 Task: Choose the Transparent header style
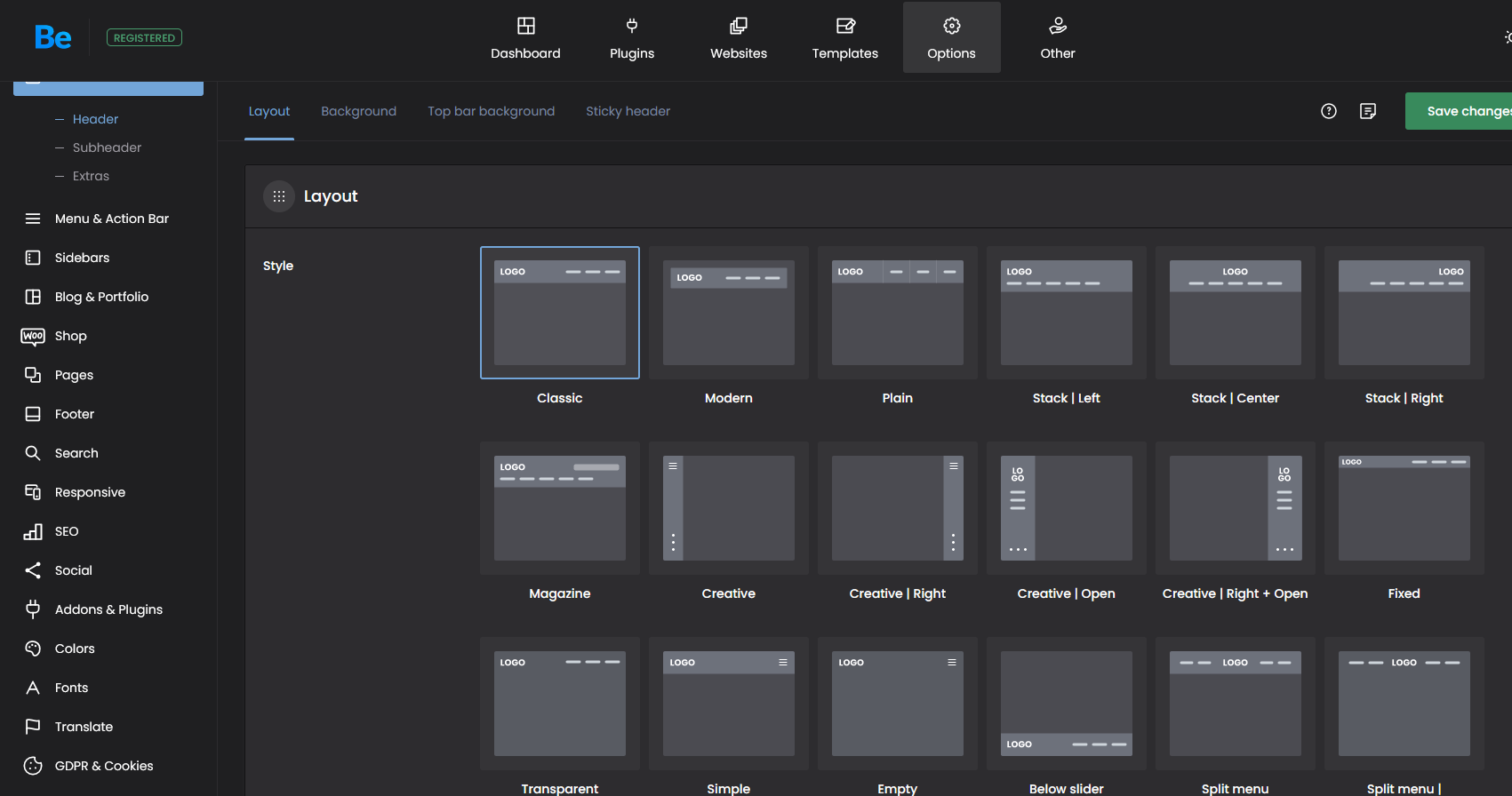point(560,704)
